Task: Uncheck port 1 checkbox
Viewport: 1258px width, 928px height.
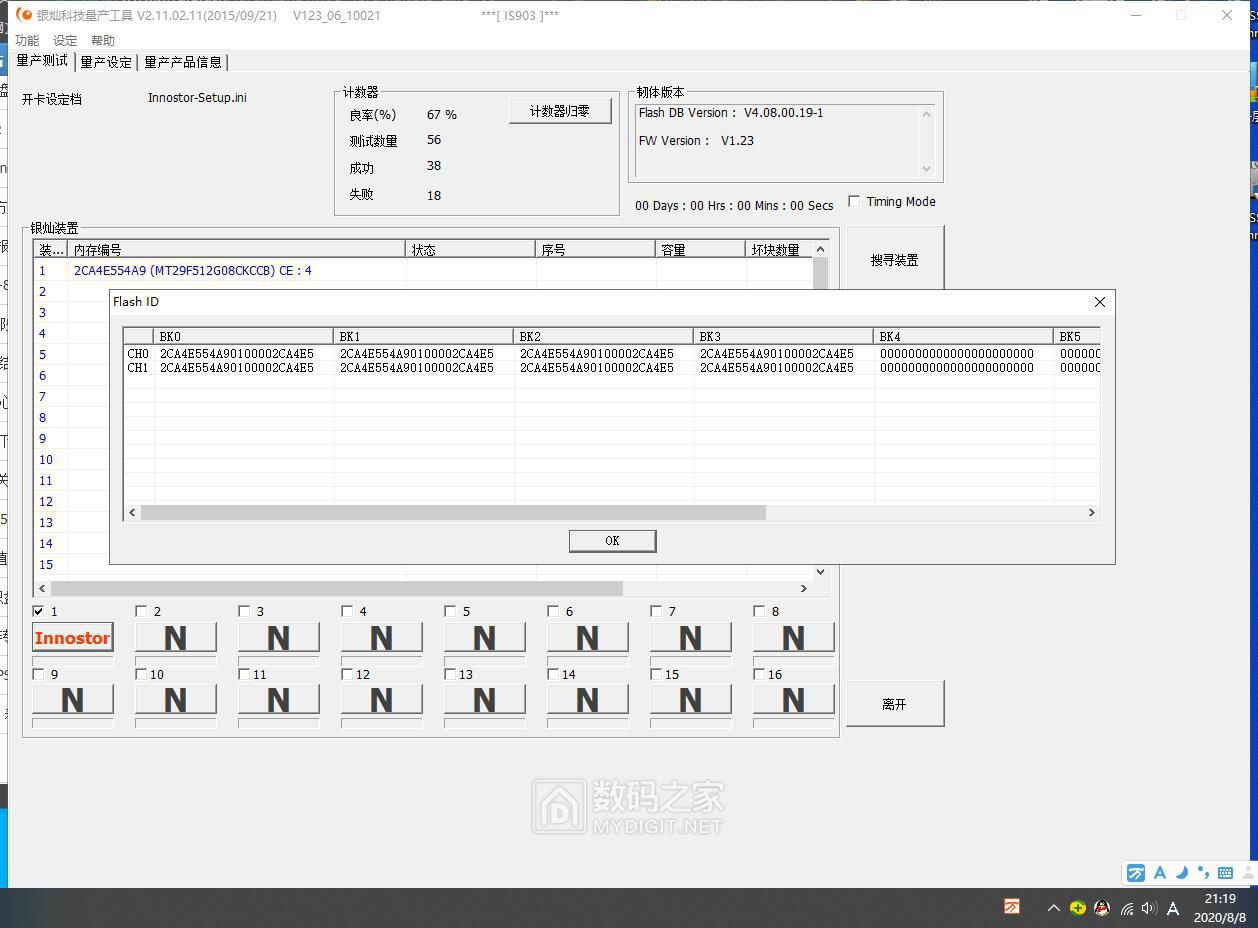Action: tap(38, 611)
